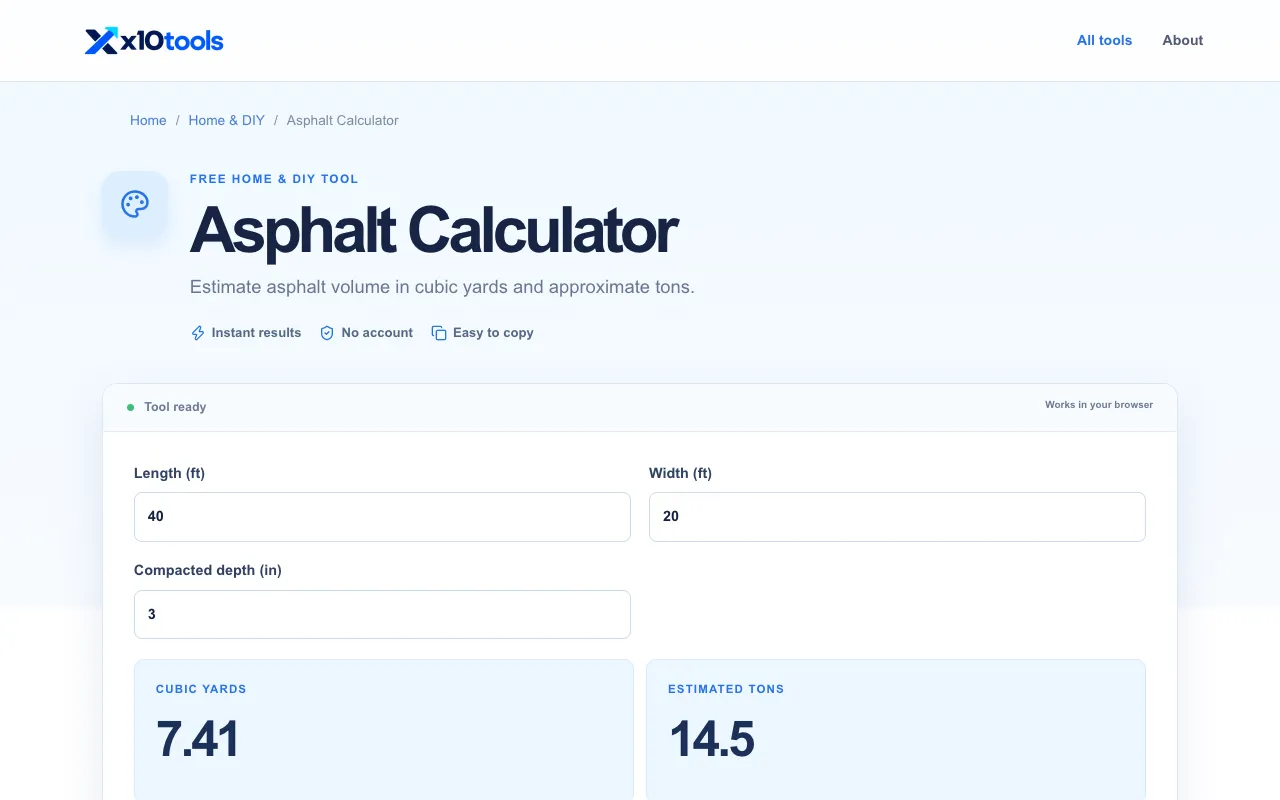The width and height of the screenshot is (1280, 800).
Task: Click the green Tool ready status dot
Action: click(x=130, y=407)
